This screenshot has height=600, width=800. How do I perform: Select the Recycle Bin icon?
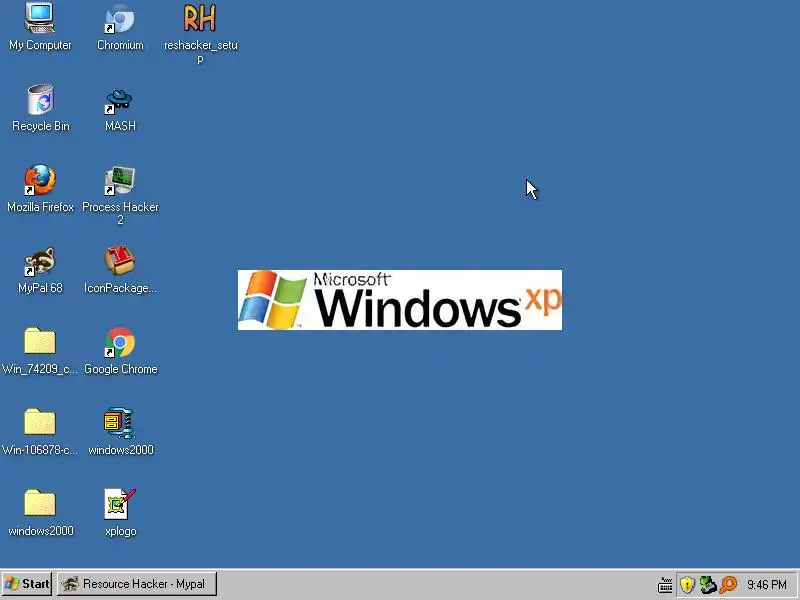40,99
